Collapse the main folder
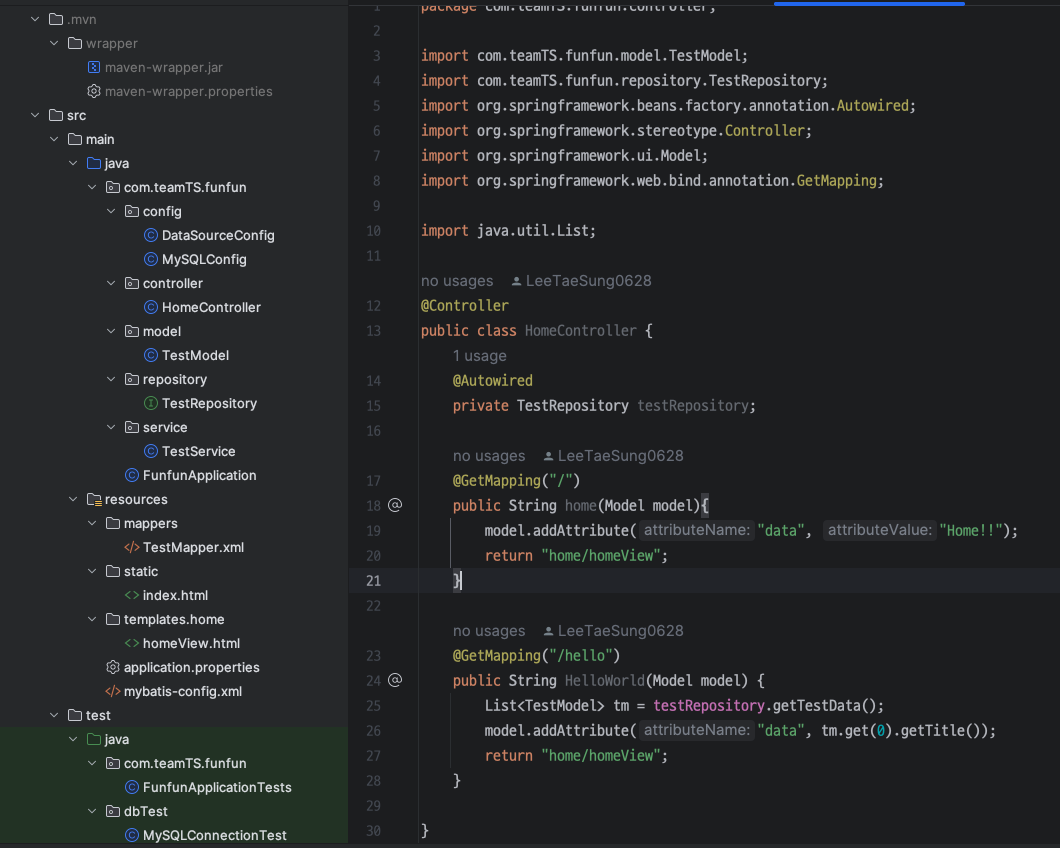 pyautogui.click(x=54, y=139)
